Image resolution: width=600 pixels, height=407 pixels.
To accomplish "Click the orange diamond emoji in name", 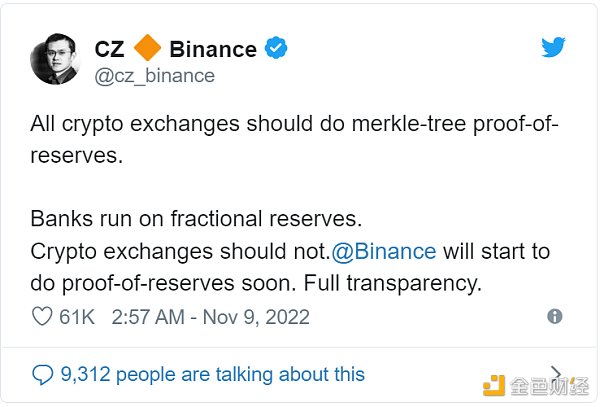I will click(148, 48).
